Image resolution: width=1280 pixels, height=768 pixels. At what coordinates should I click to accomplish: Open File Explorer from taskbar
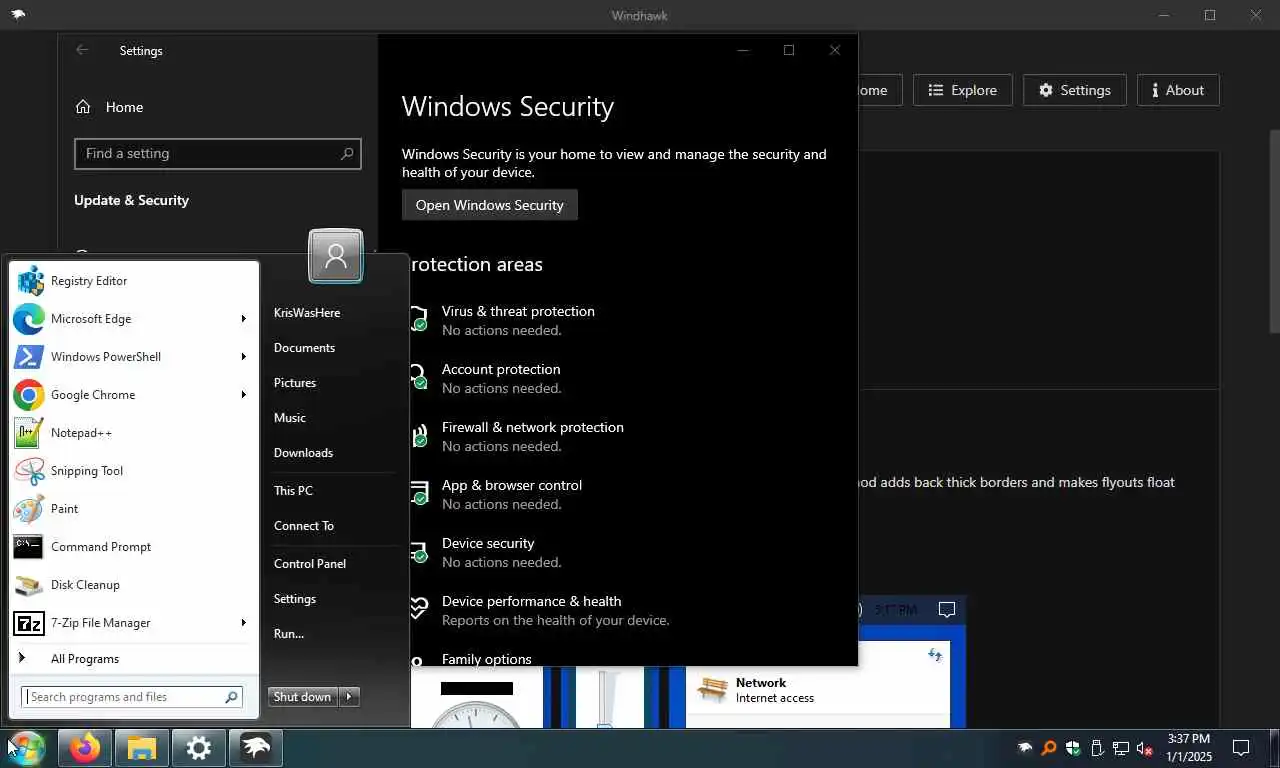[142, 748]
